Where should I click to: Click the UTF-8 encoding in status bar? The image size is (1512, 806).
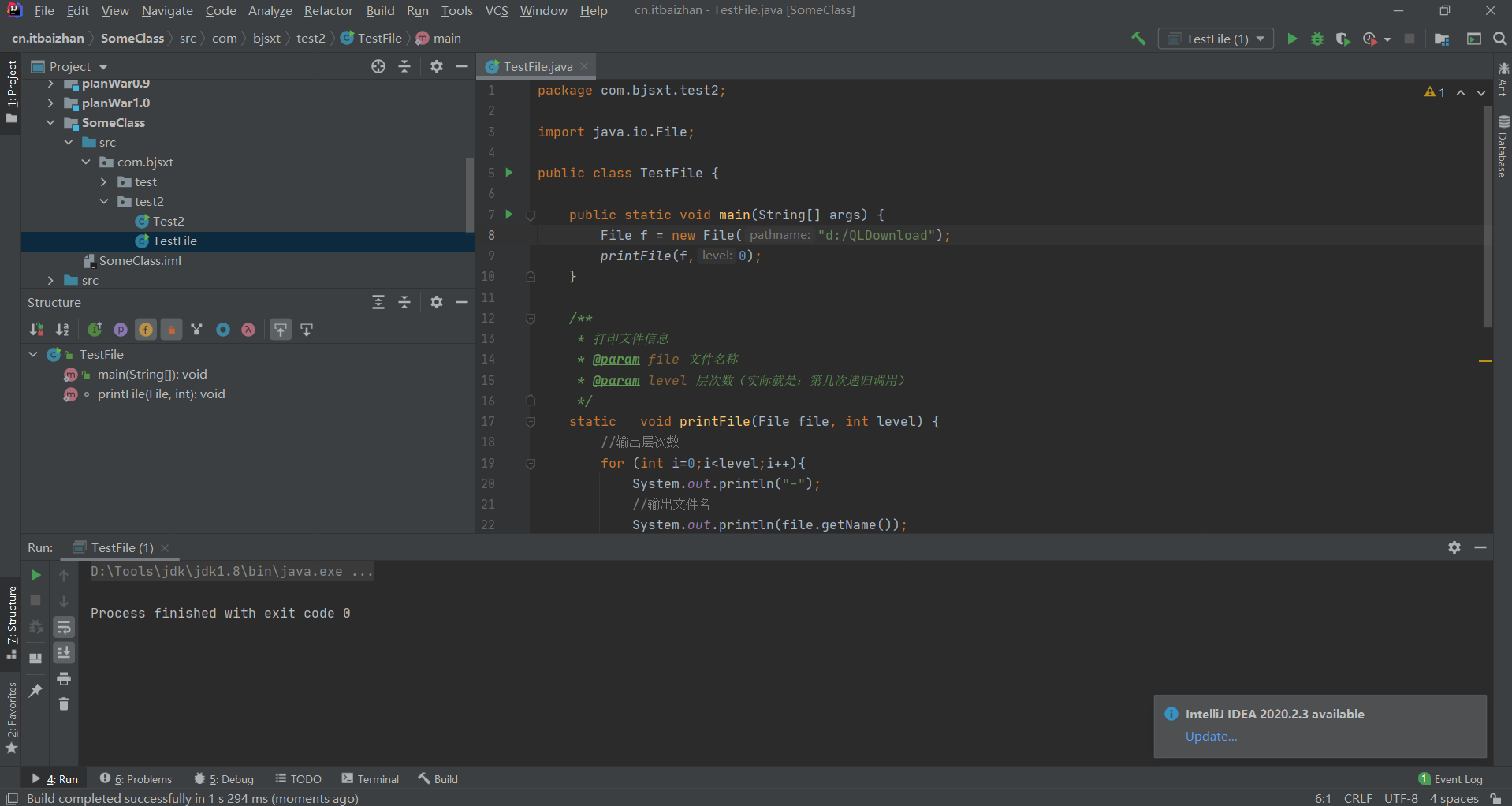tap(1401, 798)
